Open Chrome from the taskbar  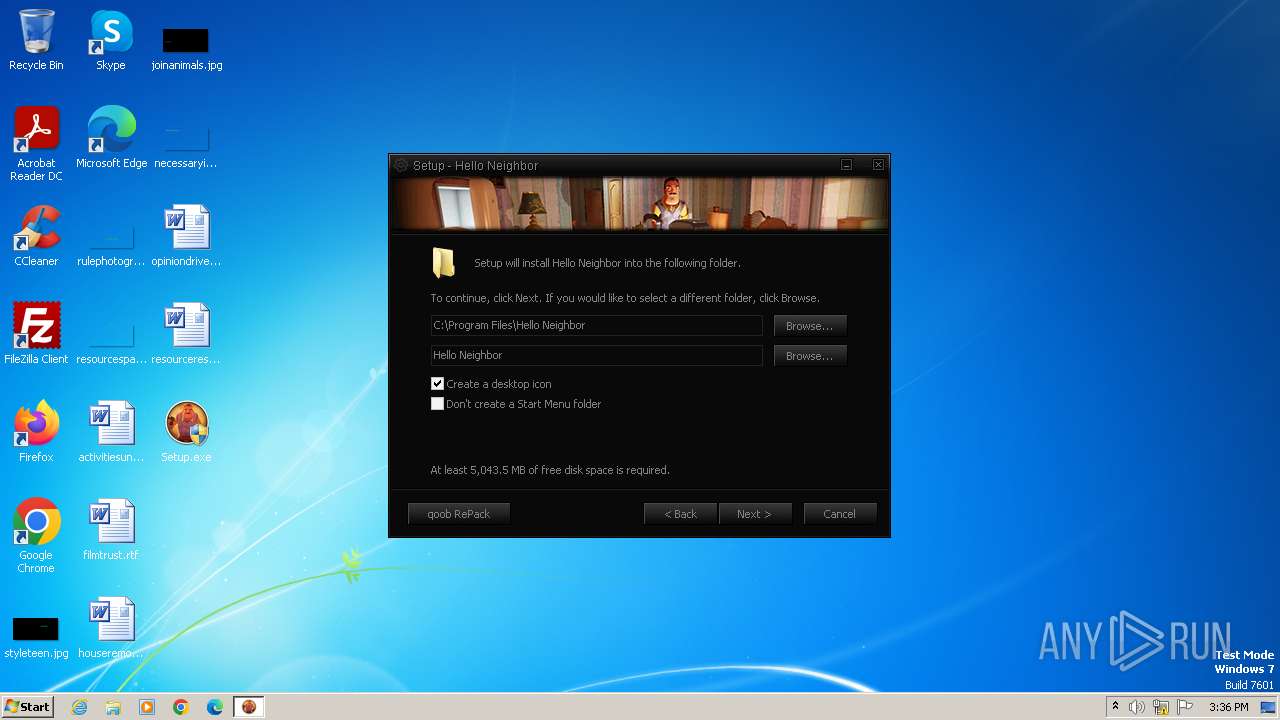coord(181,707)
